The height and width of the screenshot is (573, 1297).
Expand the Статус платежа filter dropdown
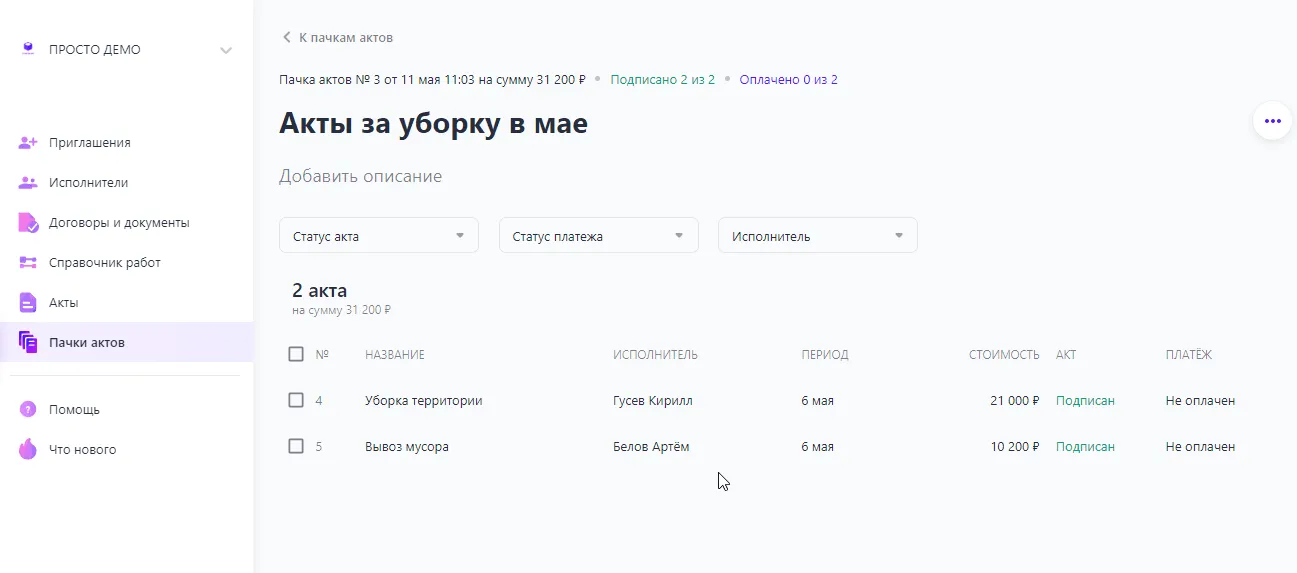[598, 236]
